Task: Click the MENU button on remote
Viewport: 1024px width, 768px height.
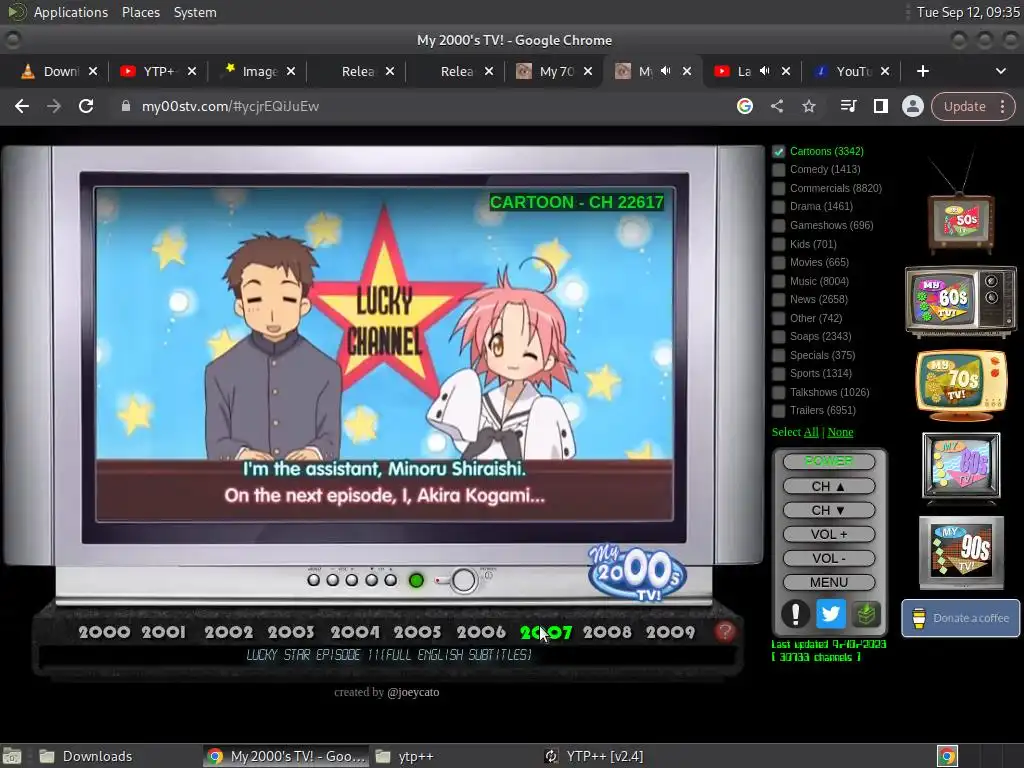Action: (x=829, y=582)
